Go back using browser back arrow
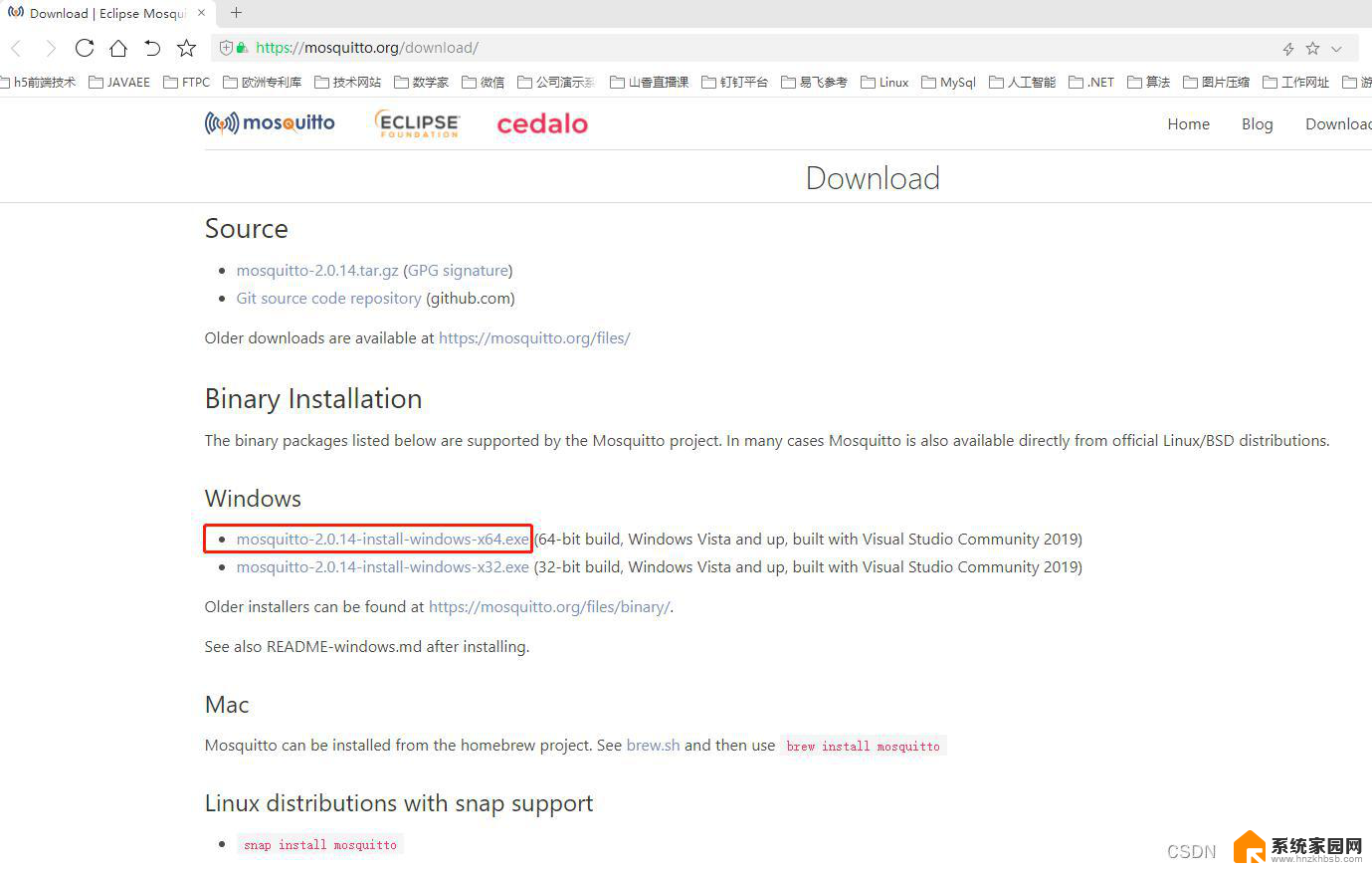This screenshot has width=1372, height=871. pyautogui.click(x=16, y=48)
